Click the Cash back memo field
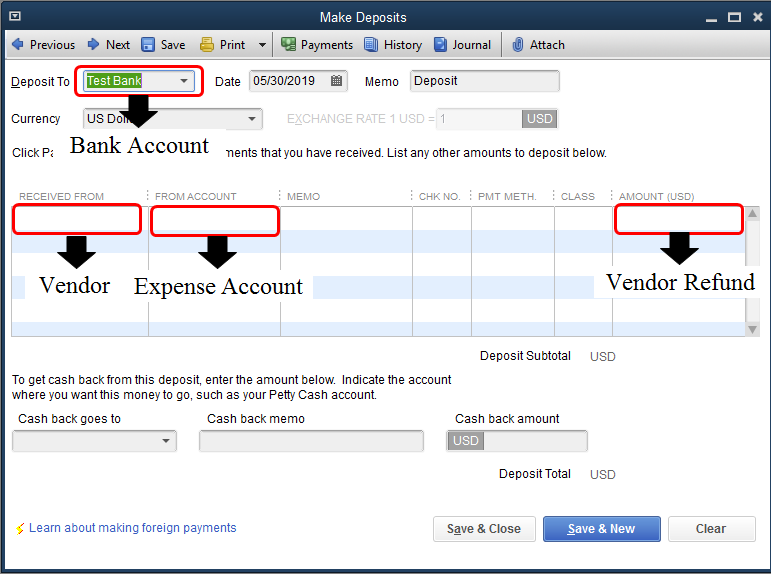The image size is (771, 574). point(311,441)
